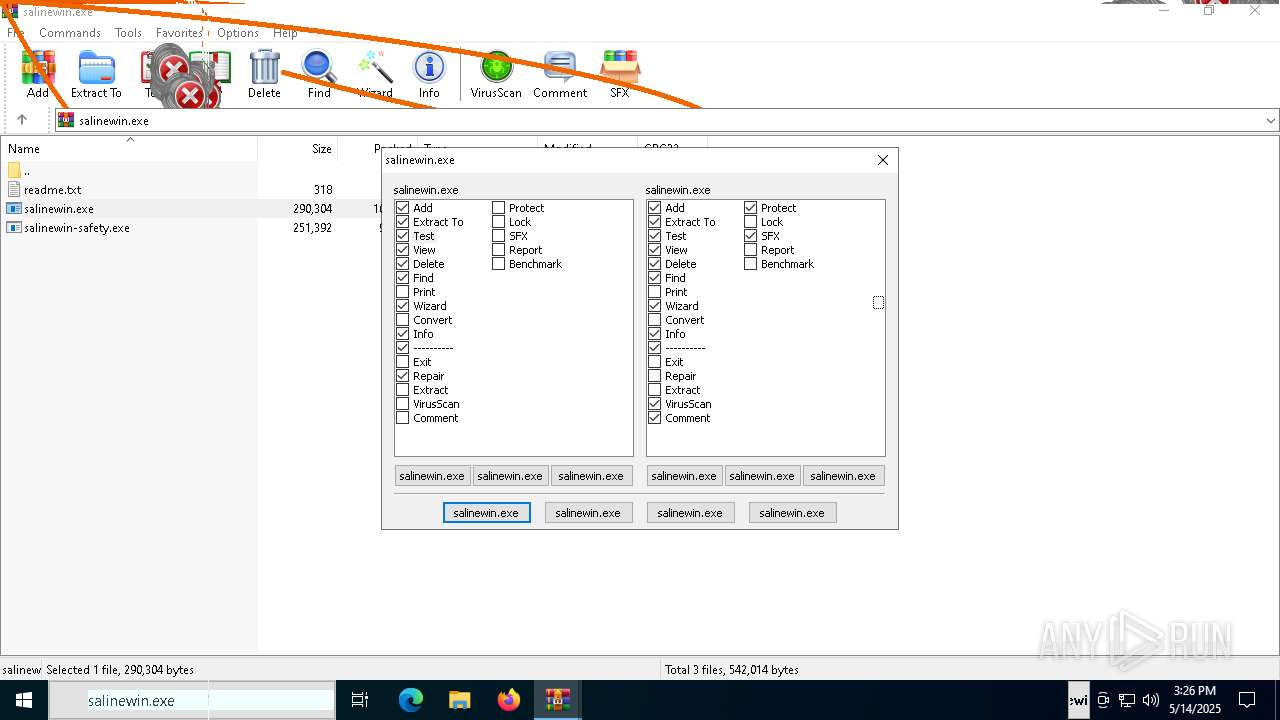1280x720 pixels.
Task: Click the 251,392 size value
Action: (313, 228)
